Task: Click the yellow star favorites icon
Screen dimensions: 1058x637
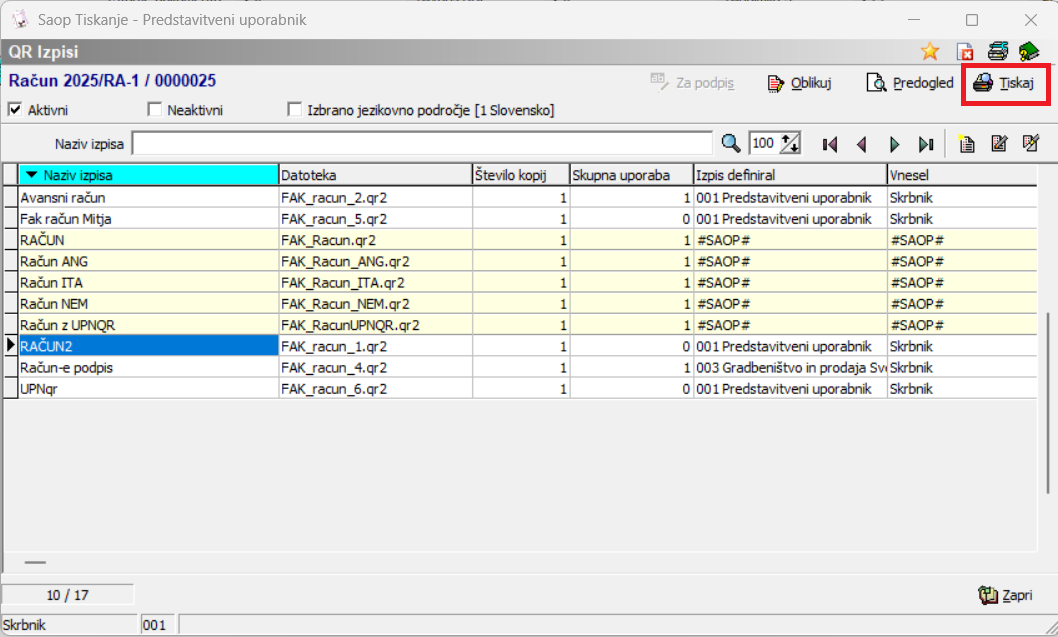Action: pyautogui.click(x=930, y=51)
